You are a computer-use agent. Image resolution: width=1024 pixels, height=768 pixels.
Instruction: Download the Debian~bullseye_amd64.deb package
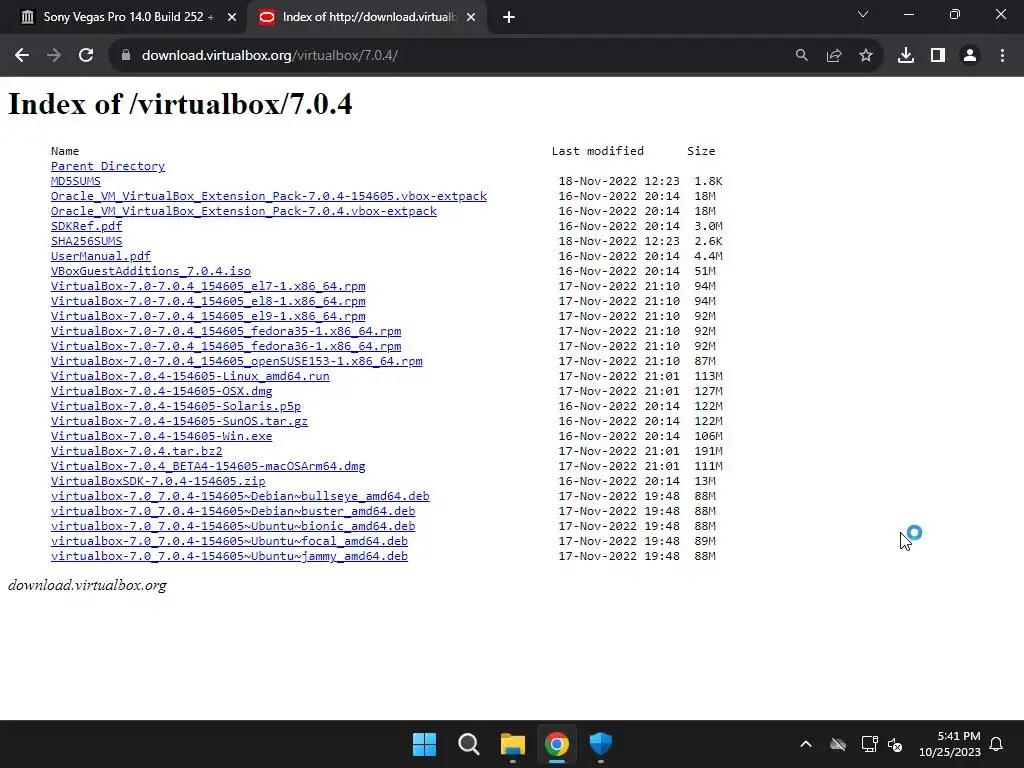point(240,496)
